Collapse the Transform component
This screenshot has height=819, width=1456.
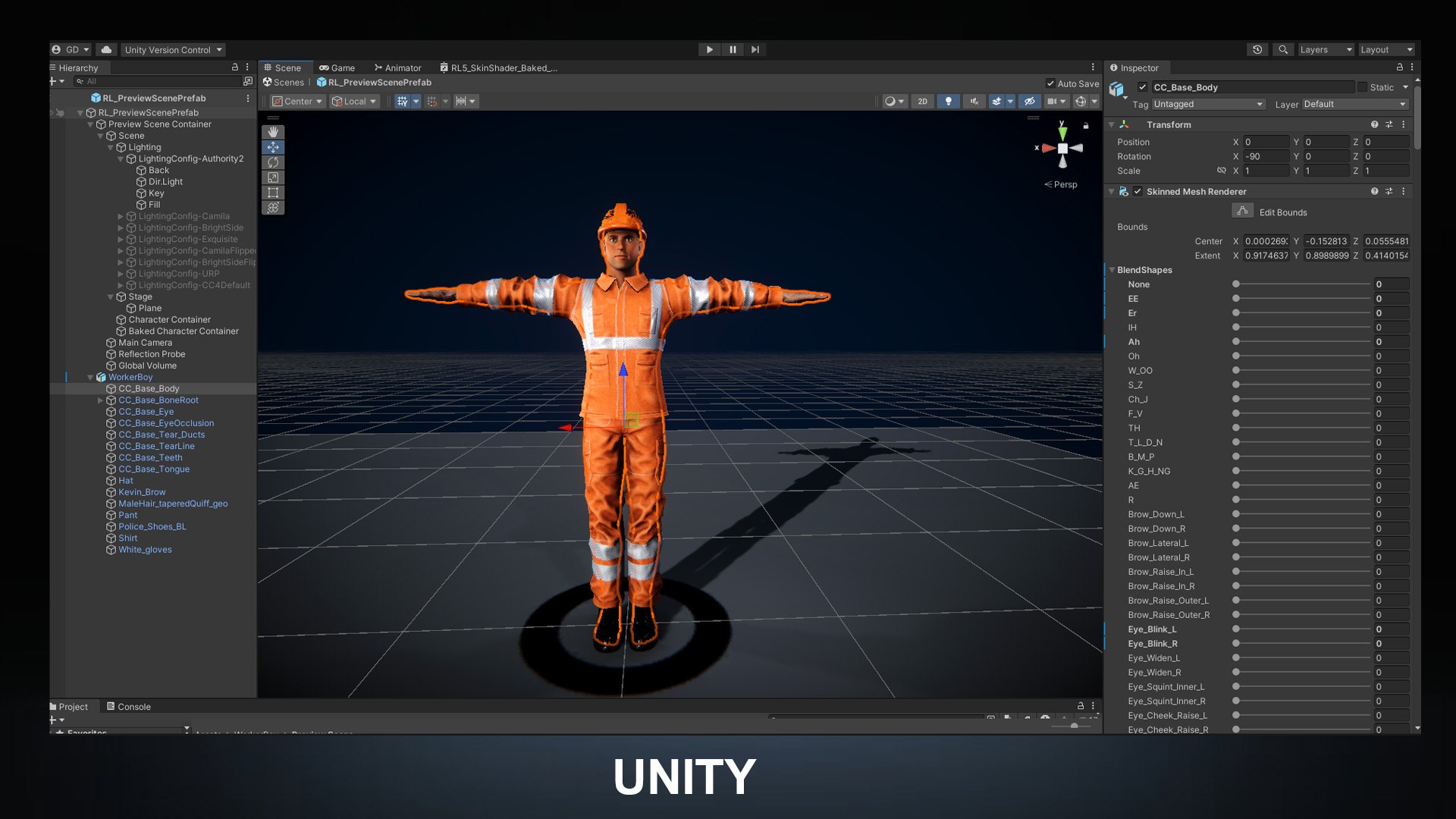tap(1111, 124)
